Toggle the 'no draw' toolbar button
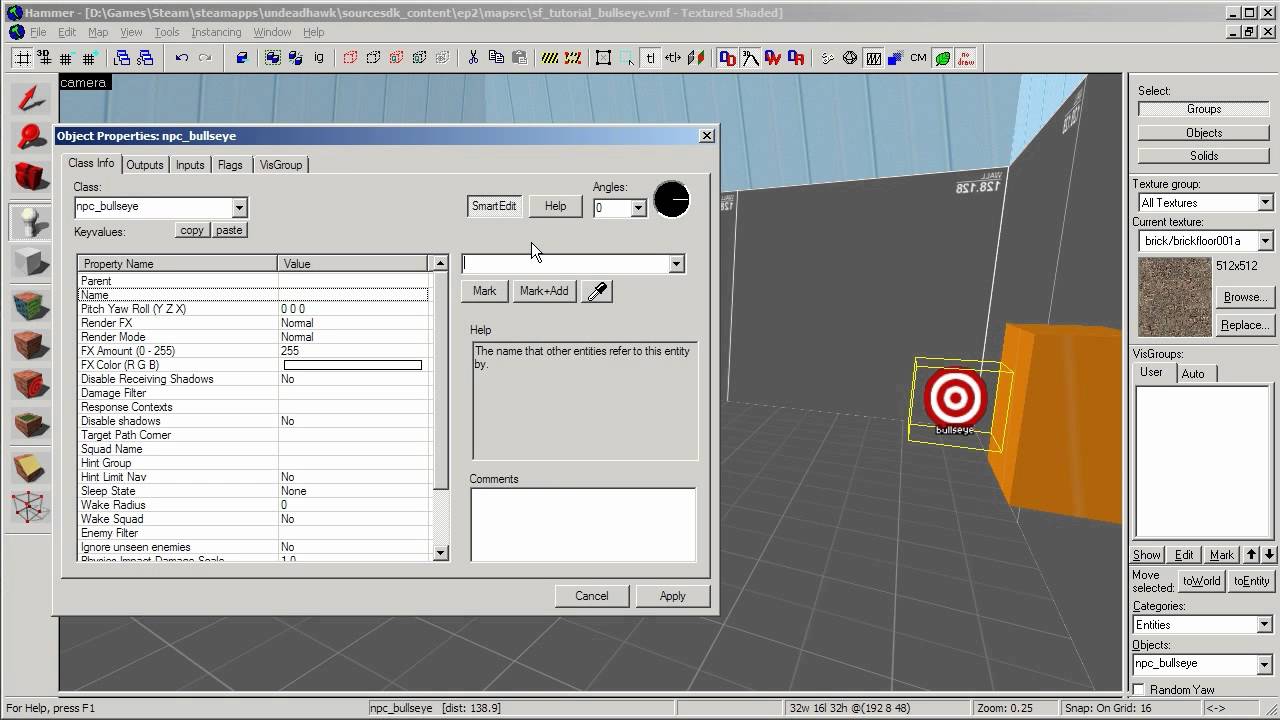 click(966, 58)
